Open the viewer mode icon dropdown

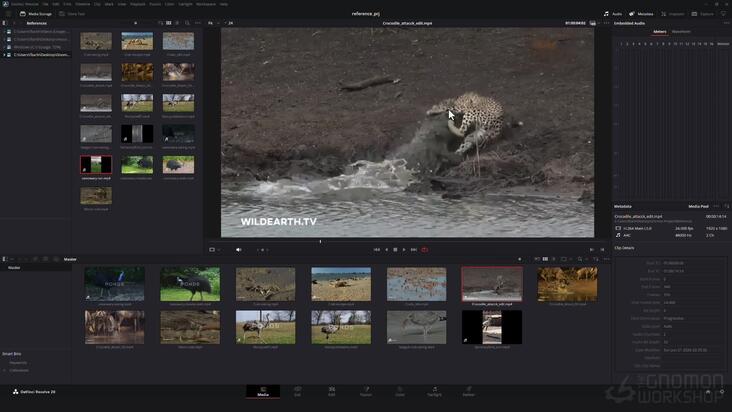click(x=214, y=250)
